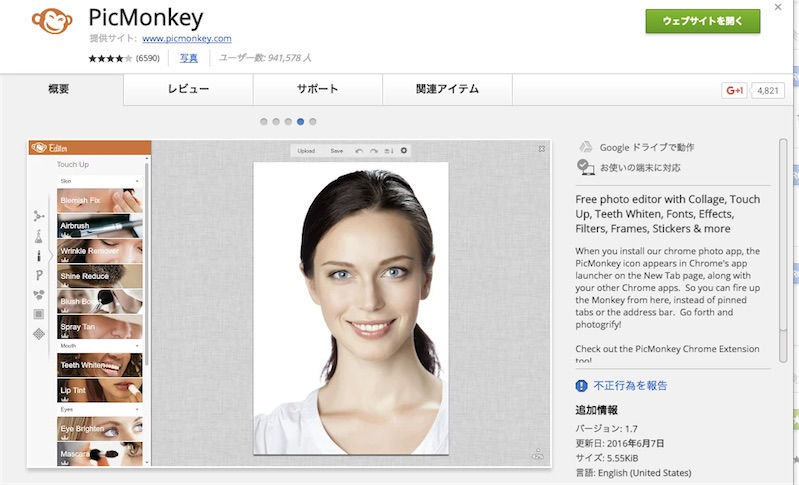799x485 pixels.
Task: Choose the Spray Tan tool thumbnail
Action: (x=100, y=327)
